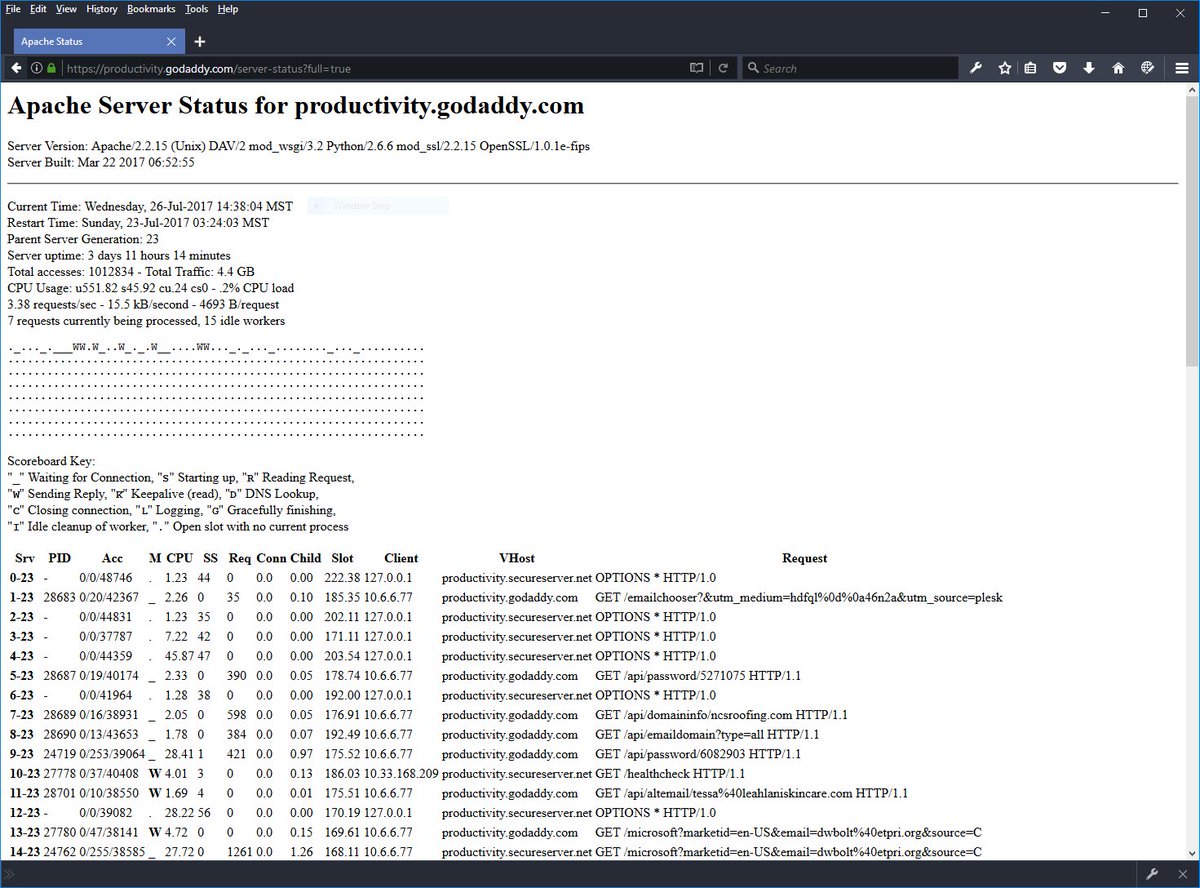
Task: Click '7 requests currently being processed' line
Action: tap(146, 321)
